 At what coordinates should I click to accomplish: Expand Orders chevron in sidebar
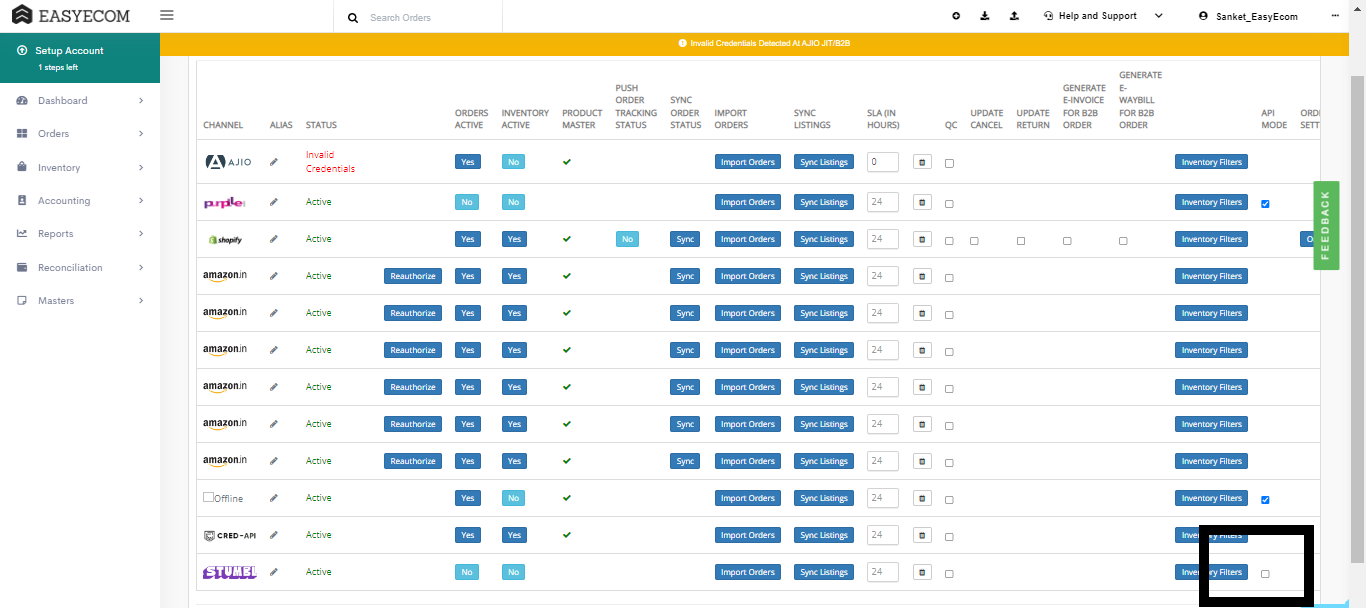[141, 134]
